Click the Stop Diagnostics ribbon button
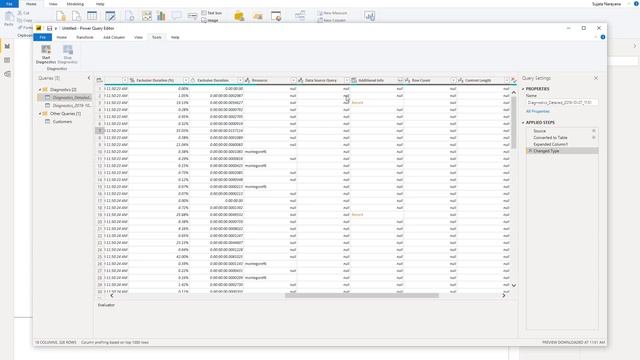This screenshot has height=360, width=640. [67, 54]
